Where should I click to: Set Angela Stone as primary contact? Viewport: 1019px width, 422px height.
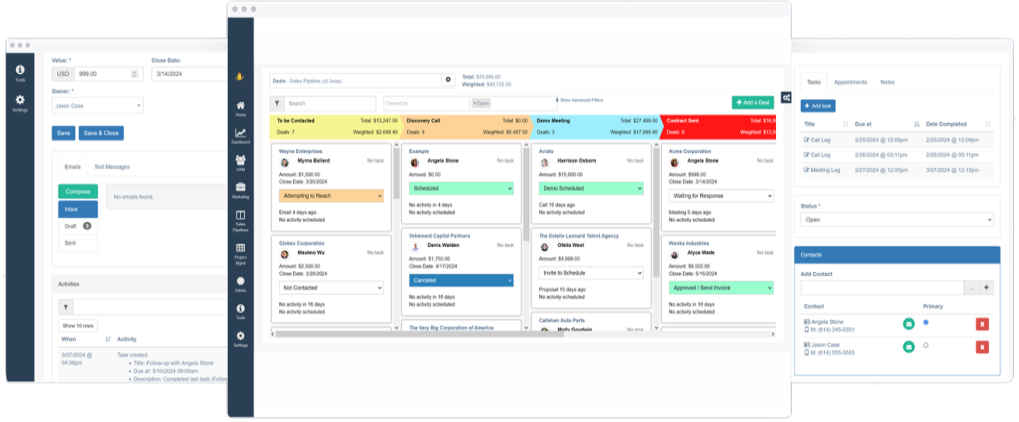coord(925,322)
